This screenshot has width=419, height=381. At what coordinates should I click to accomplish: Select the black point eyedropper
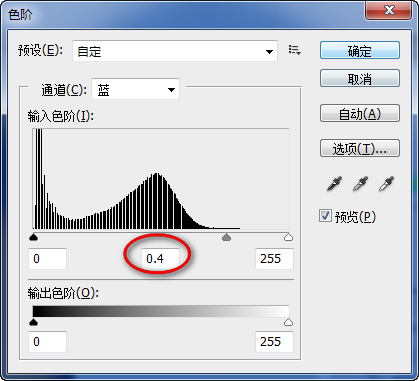click(334, 184)
